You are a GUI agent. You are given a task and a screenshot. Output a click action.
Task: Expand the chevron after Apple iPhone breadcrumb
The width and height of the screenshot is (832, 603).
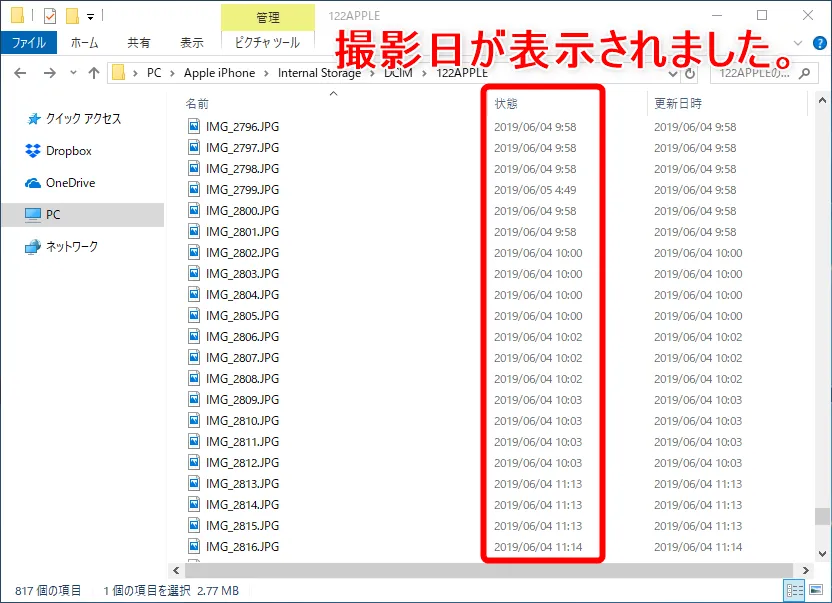coord(266,73)
